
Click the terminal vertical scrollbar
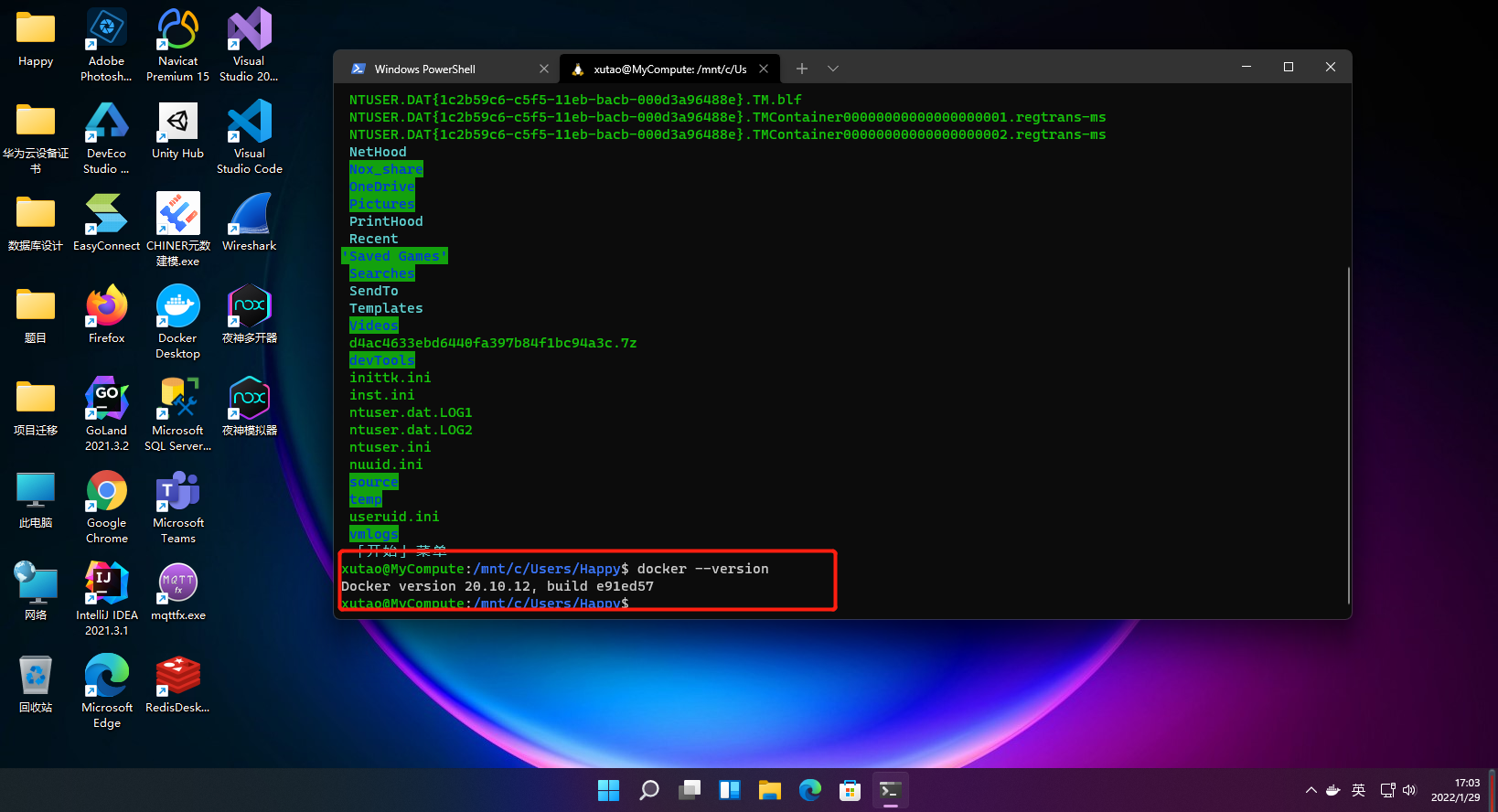pyautogui.click(x=1348, y=434)
